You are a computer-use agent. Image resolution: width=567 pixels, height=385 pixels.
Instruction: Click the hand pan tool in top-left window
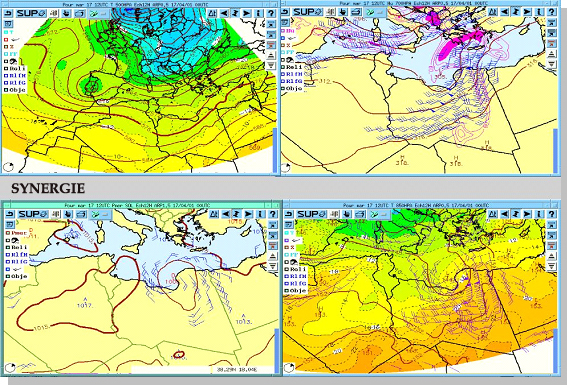click(x=66, y=13)
